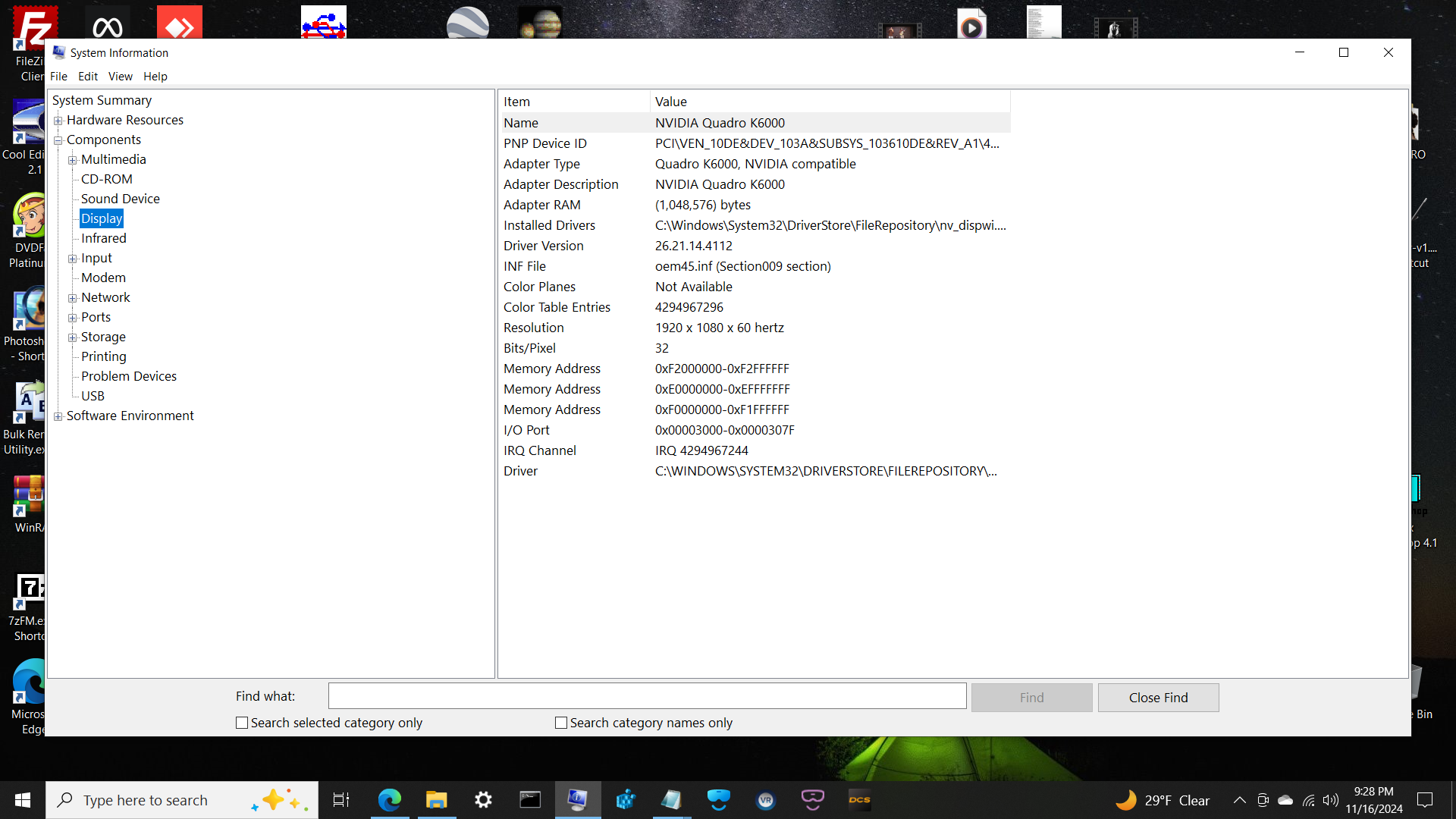The width and height of the screenshot is (1456, 819).
Task: Select the CD-ROM category
Action: (x=107, y=179)
